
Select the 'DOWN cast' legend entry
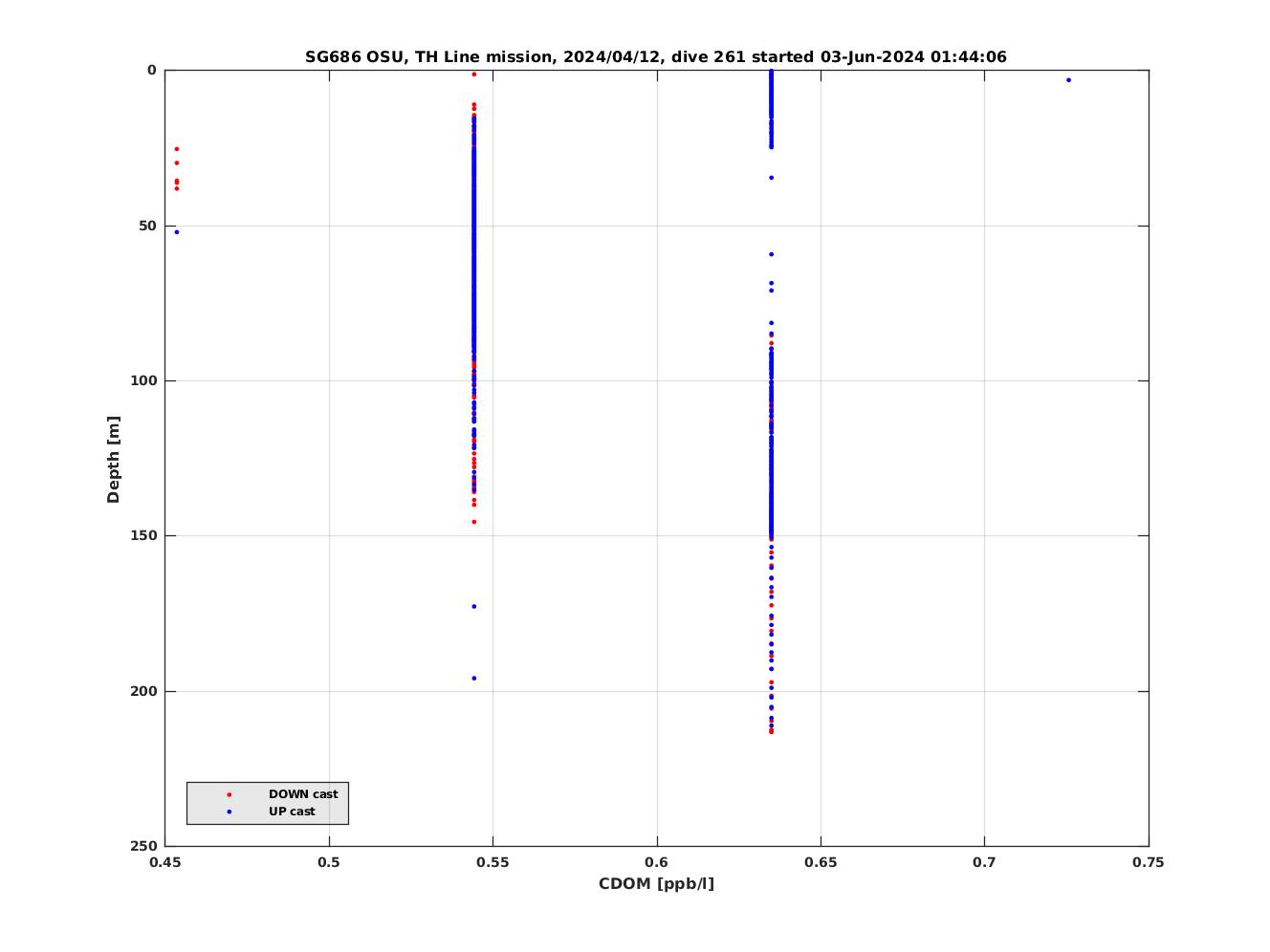(x=303, y=794)
